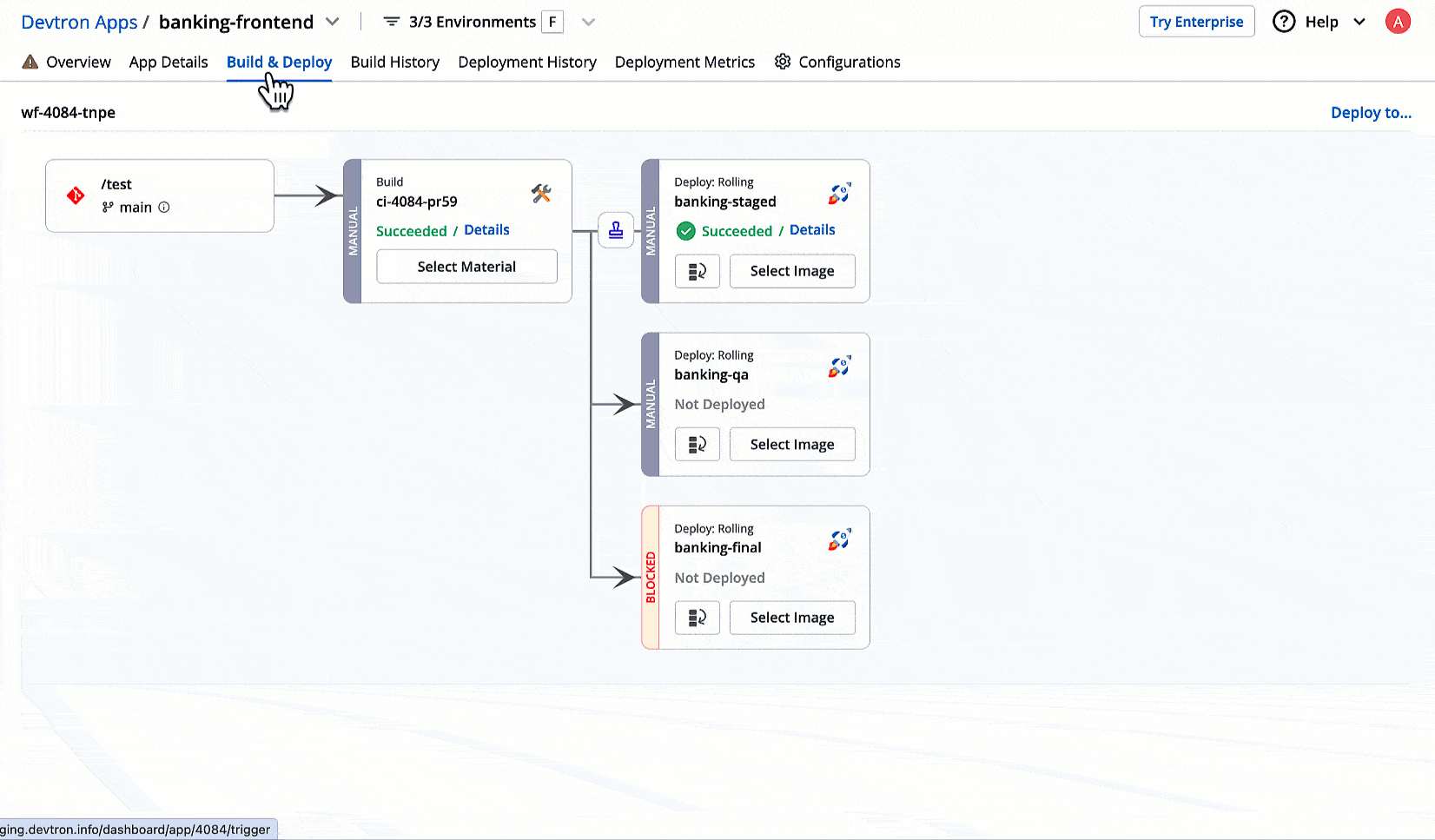Screen dimensions: 1435x840
Task: Switch to the Build History tab
Action: click(x=394, y=62)
